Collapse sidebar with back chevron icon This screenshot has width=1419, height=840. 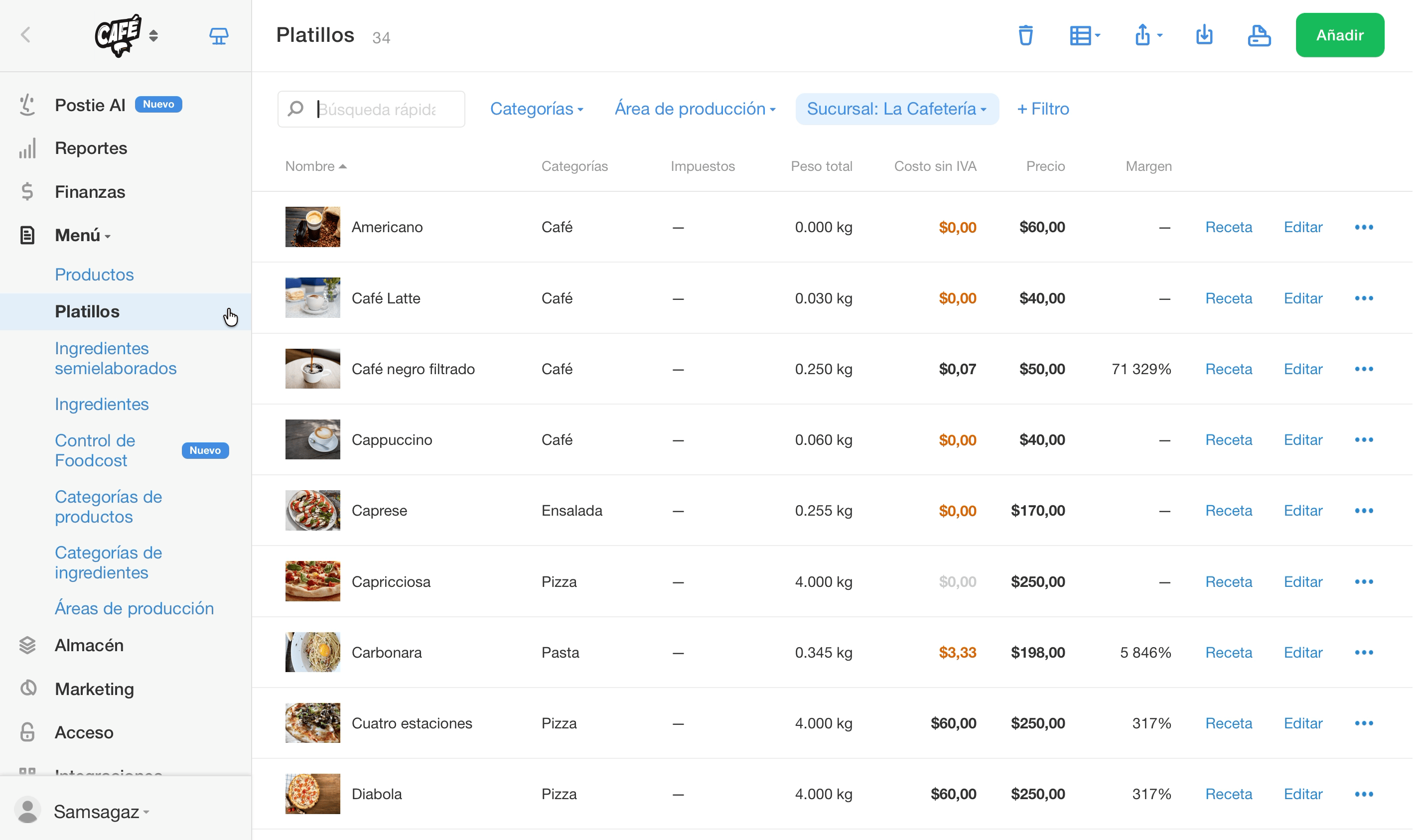click(25, 35)
